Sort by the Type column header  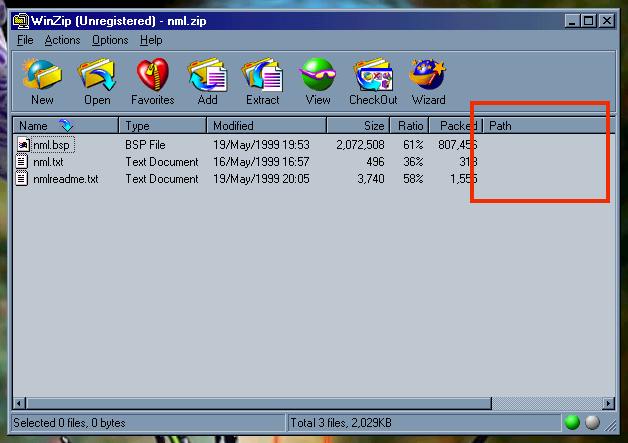coord(163,126)
